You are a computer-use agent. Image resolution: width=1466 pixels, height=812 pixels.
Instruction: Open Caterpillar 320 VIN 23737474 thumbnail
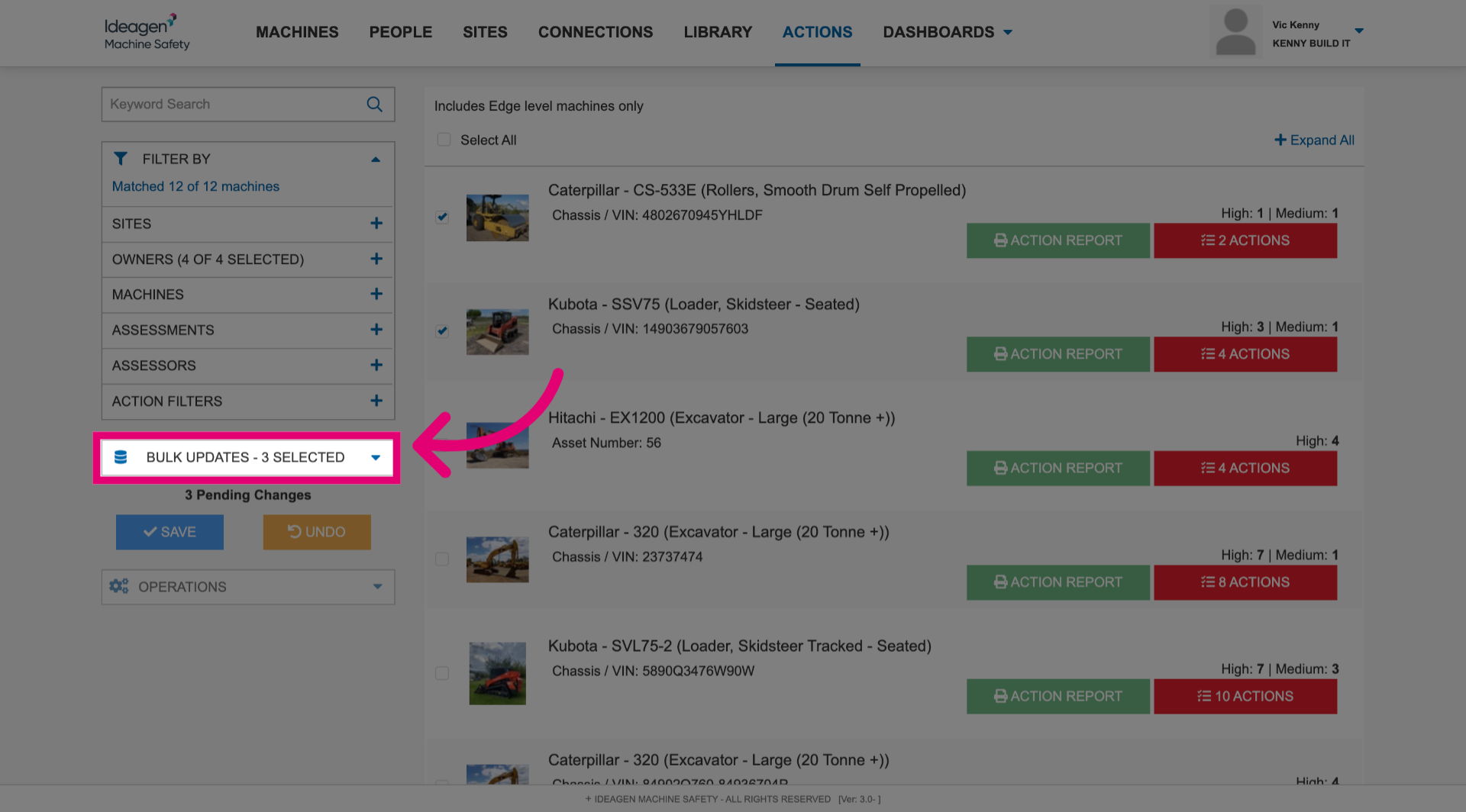point(498,559)
